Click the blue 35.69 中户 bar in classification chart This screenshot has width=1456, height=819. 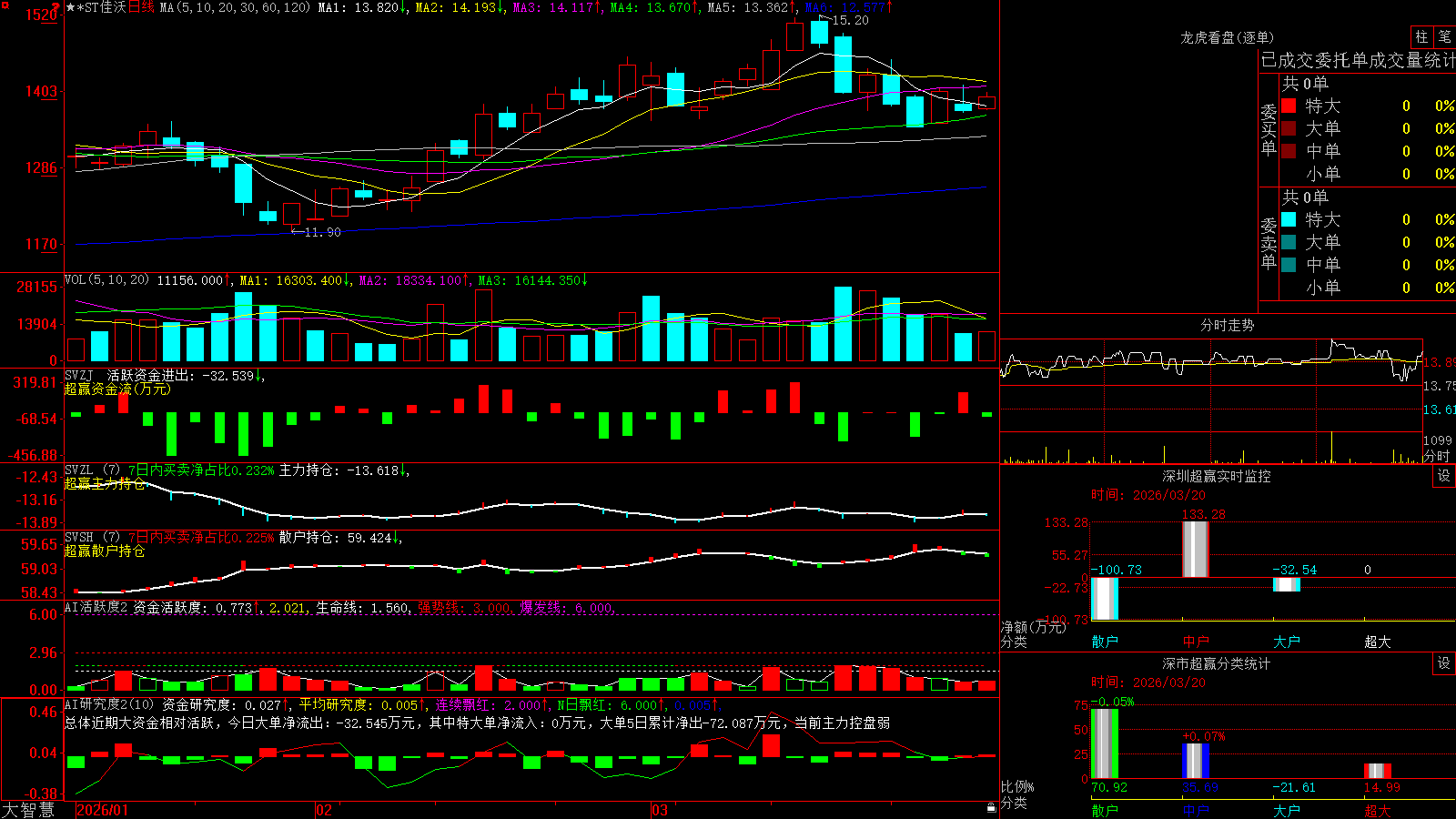coord(1195,761)
